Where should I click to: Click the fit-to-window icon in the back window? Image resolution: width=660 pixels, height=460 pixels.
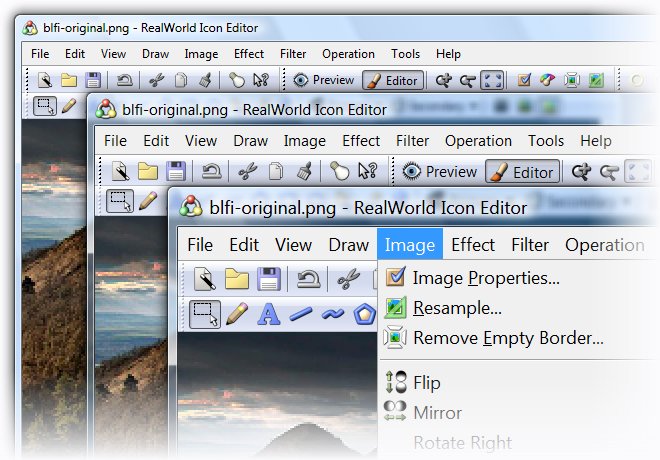[491, 81]
